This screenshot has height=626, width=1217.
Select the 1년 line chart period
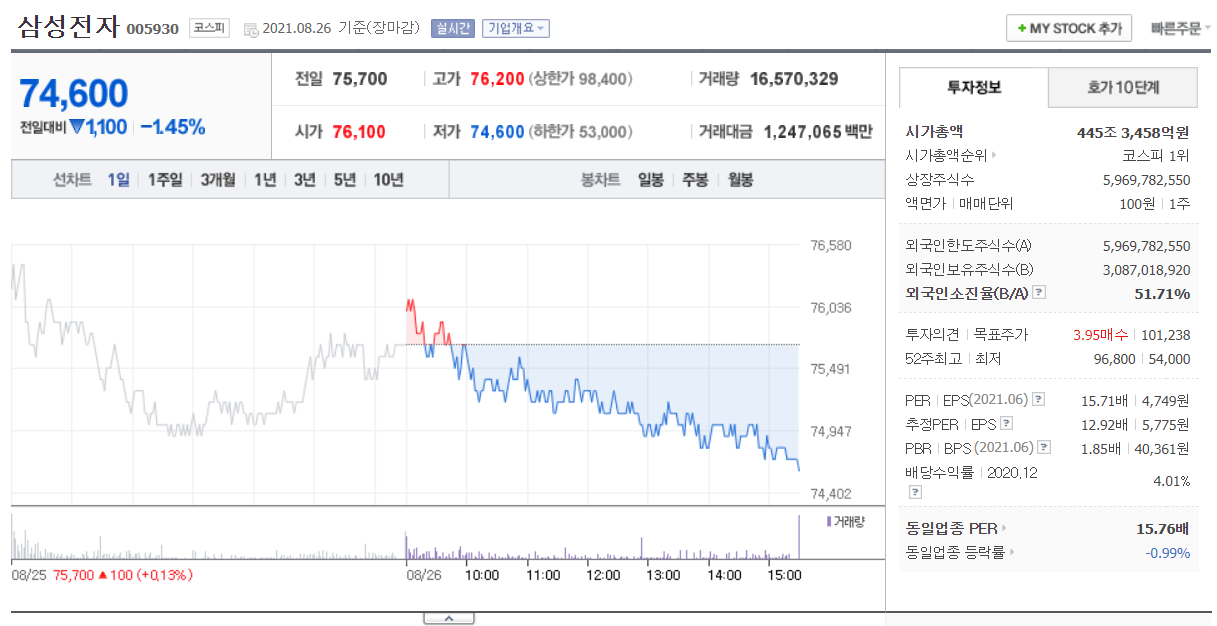(265, 180)
